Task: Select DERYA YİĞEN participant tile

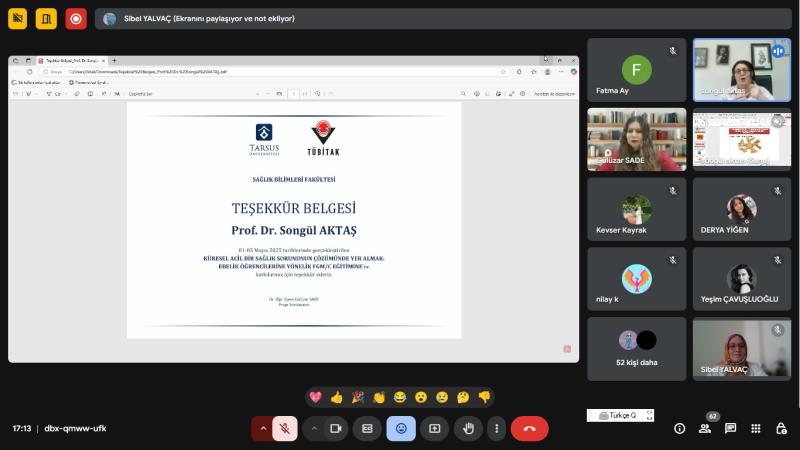Action: point(741,209)
